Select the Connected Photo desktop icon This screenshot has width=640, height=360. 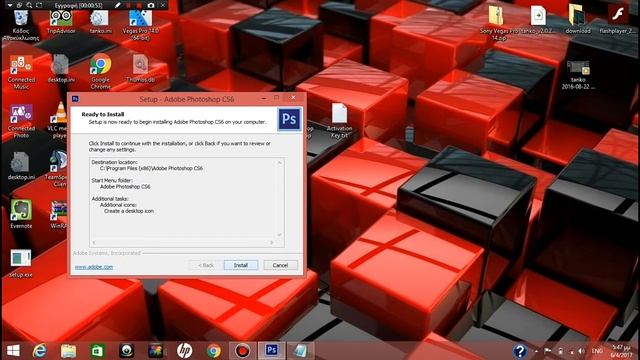21,121
